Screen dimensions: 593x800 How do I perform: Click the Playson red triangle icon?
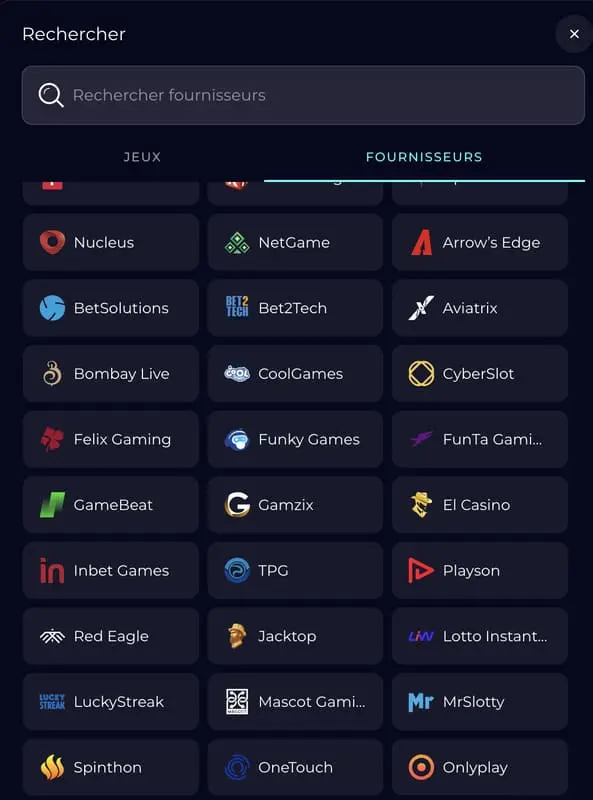pos(421,570)
